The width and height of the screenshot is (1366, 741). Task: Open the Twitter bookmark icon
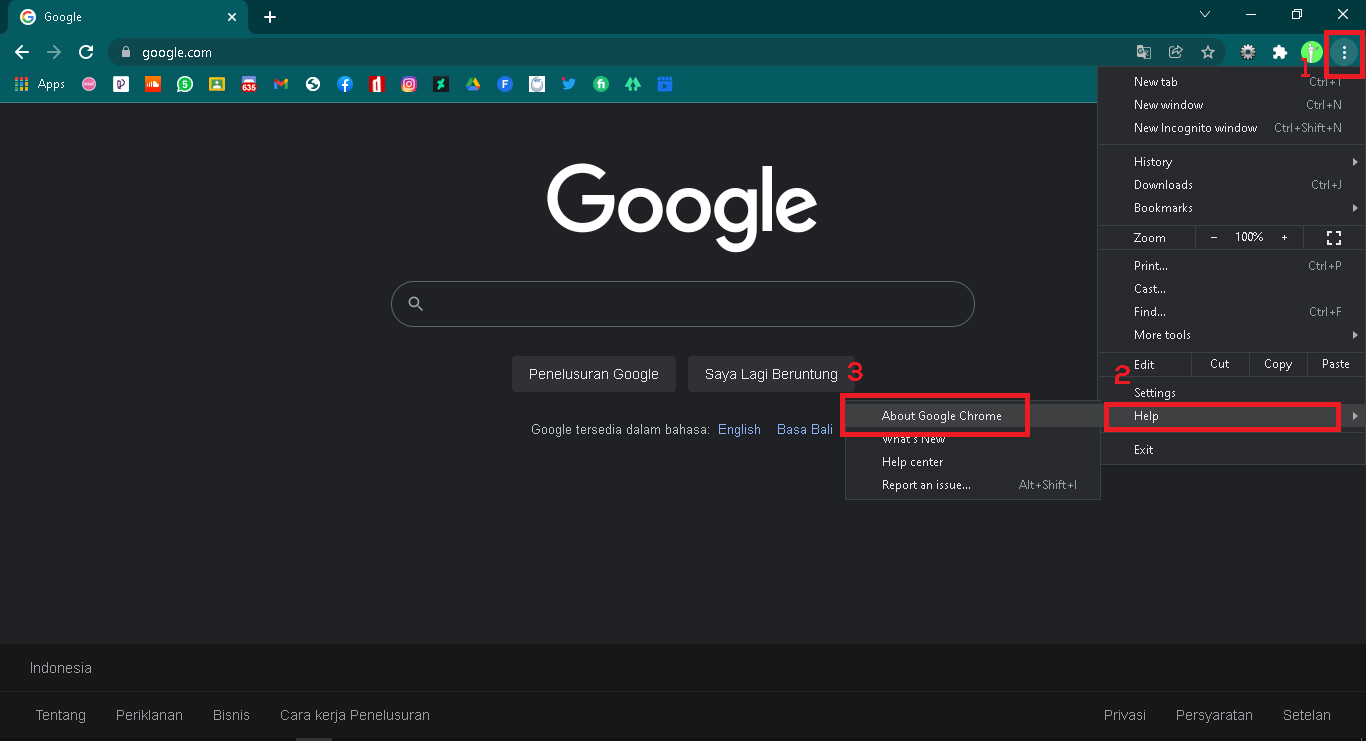click(569, 85)
